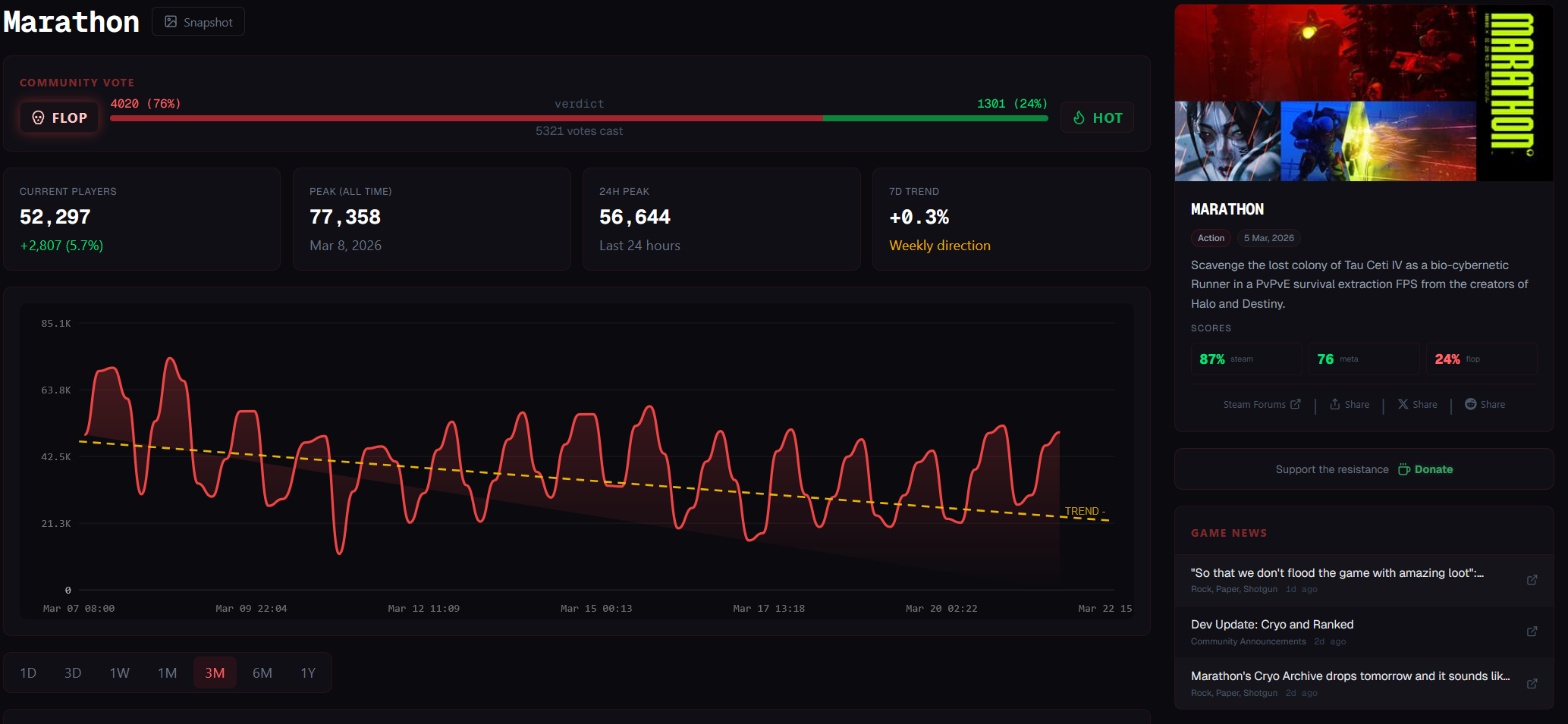Click the '5321 votes cast' text
1568x724 pixels.
click(580, 131)
